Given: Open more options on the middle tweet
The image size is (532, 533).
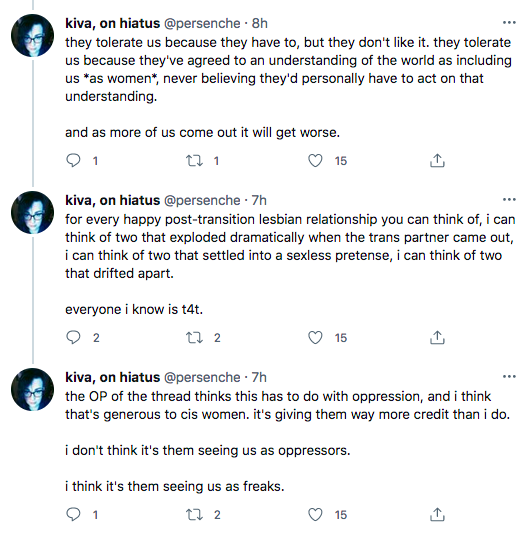Looking at the screenshot, I should click(509, 200).
